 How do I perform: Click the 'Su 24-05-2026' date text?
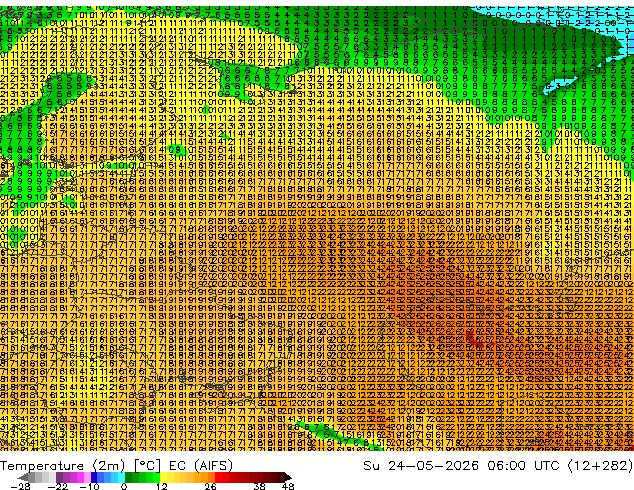coord(421,466)
